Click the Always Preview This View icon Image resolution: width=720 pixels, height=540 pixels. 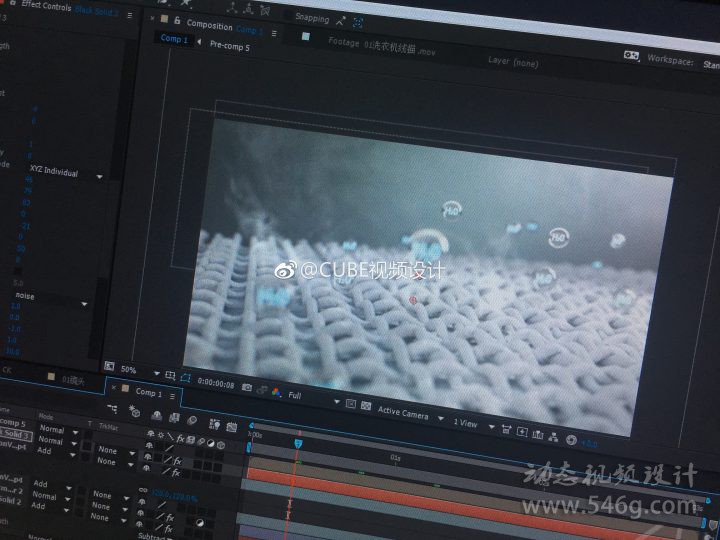tap(109, 366)
